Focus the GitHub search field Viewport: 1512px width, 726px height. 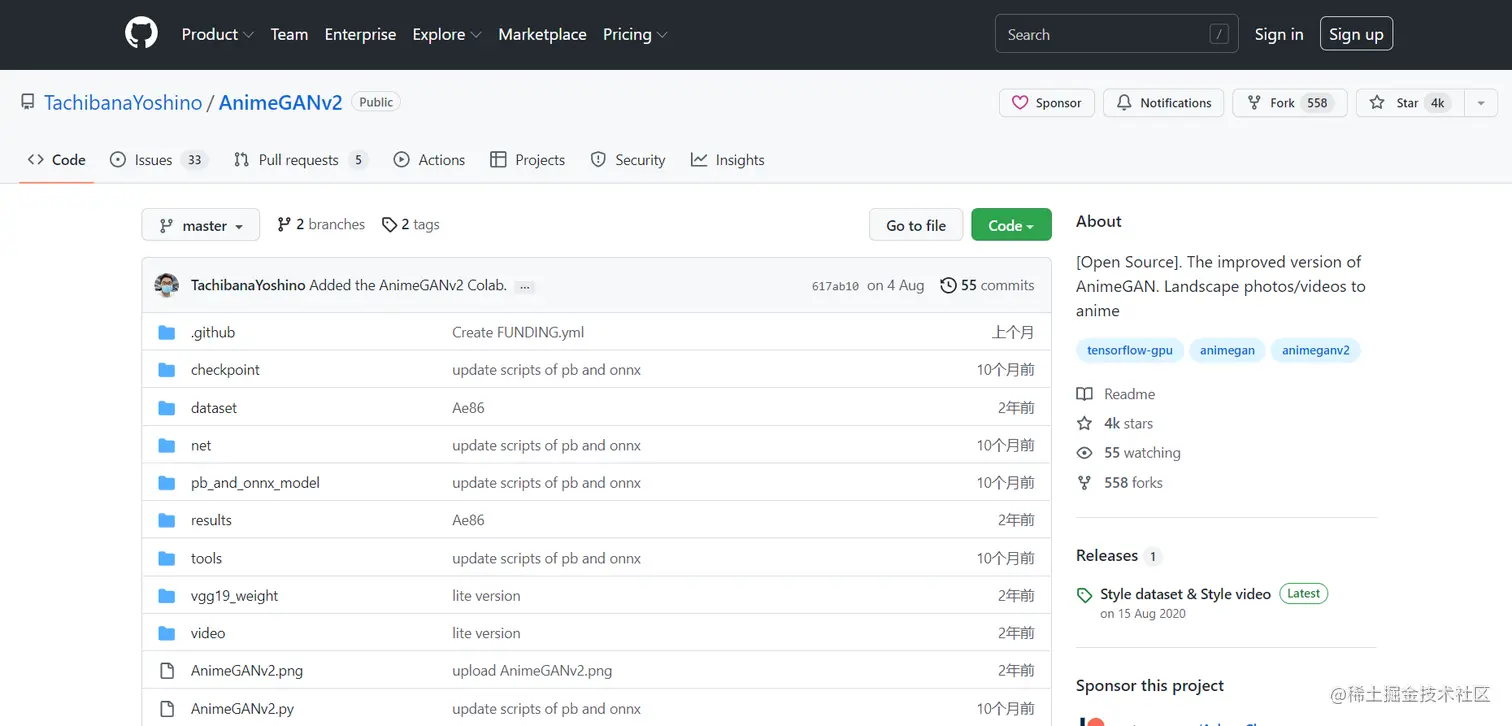pos(1117,34)
